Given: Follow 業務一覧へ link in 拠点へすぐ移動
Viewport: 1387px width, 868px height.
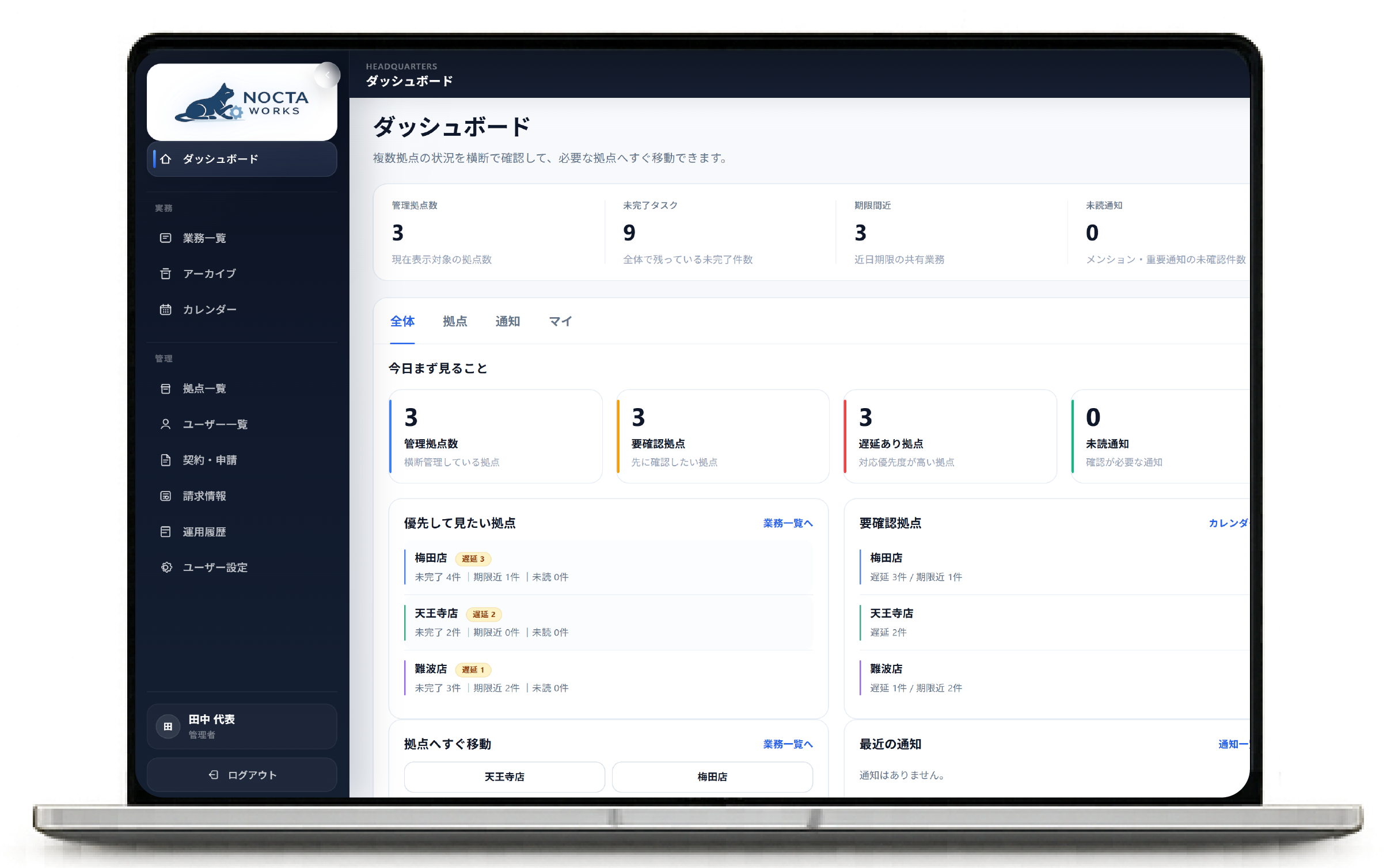Looking at the screenshot, I should coord(788,744).
